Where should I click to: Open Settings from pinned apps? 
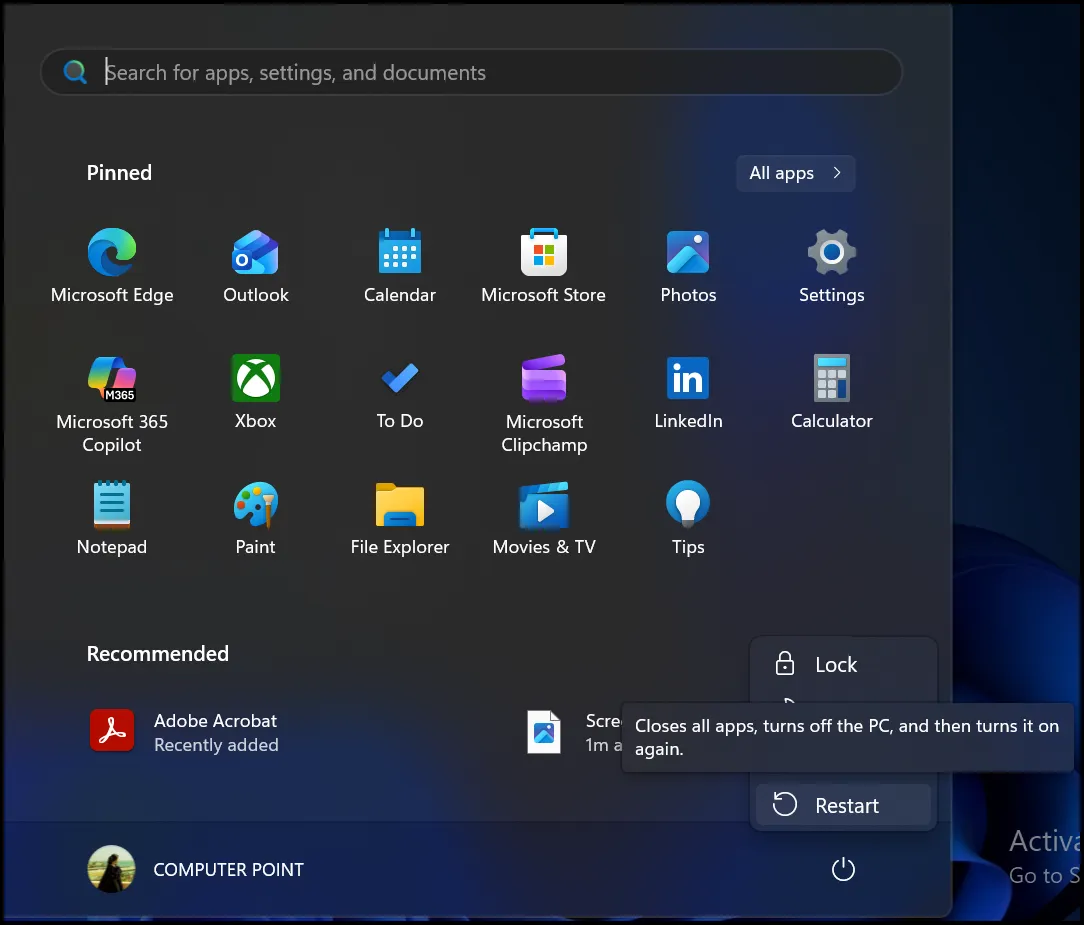tap(832, 265)
